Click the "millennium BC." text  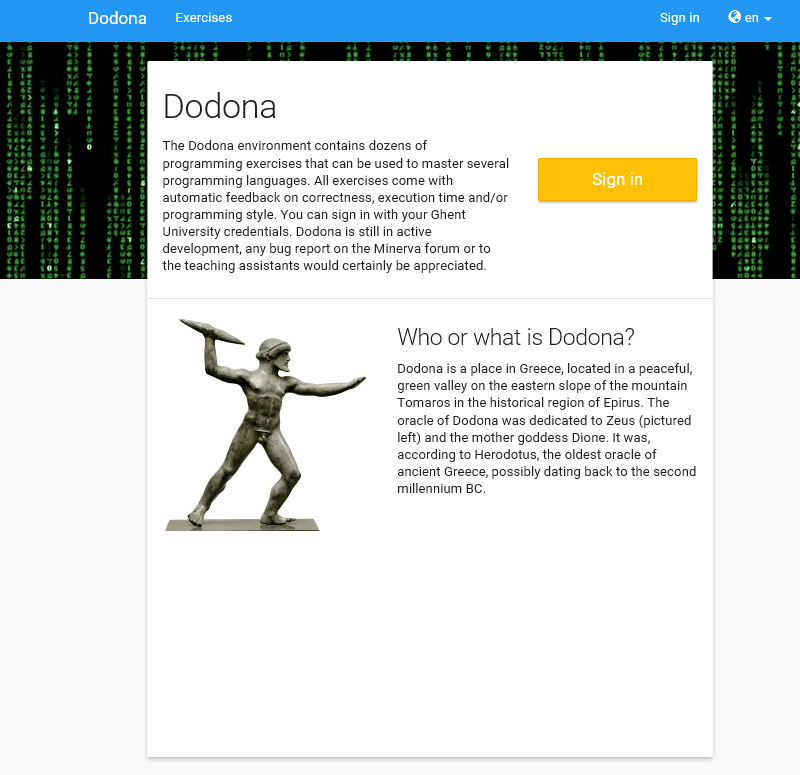point(441,489)
